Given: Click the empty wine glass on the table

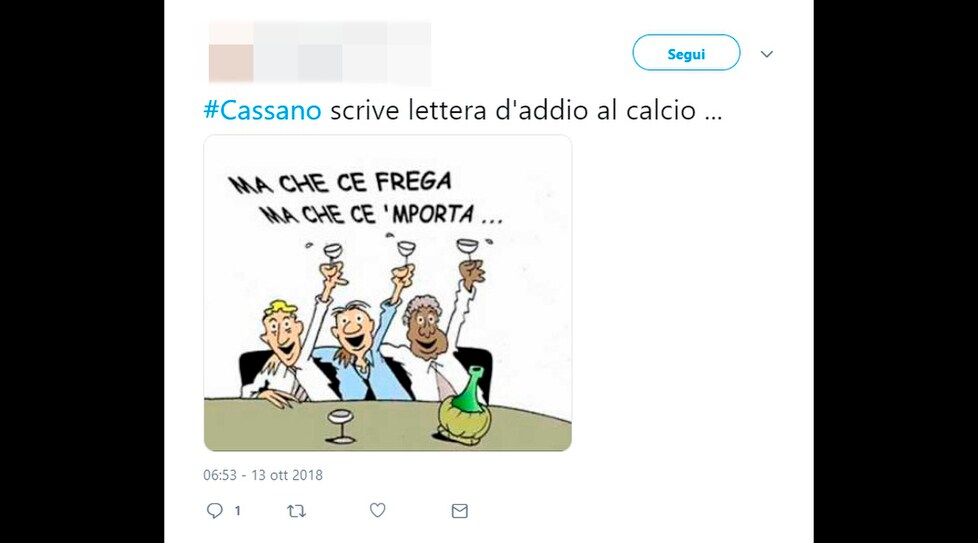Looking at the screenshot, I should tap(341, 426).
